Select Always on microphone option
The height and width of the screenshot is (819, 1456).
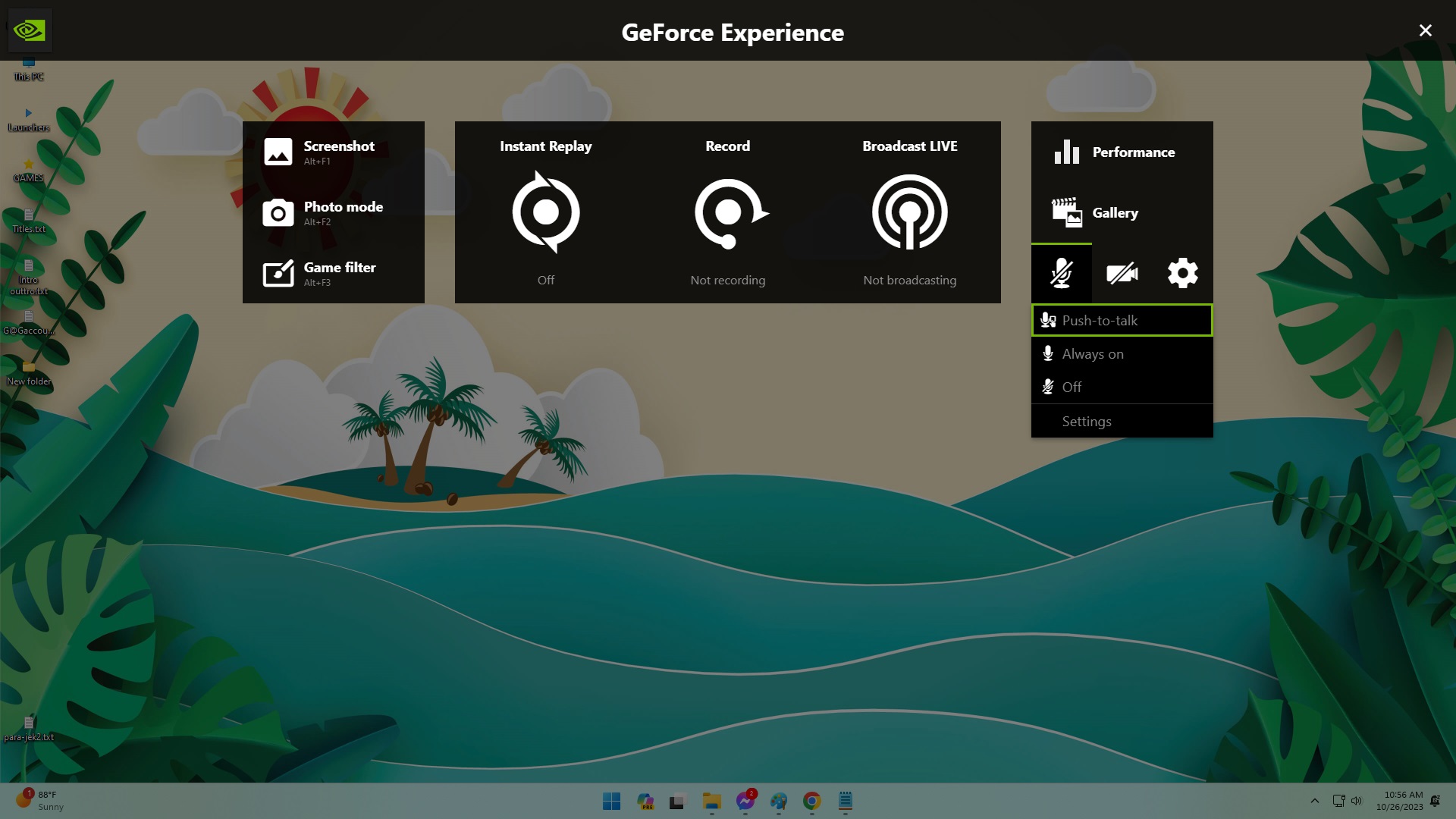click(x=1122, y=353)
